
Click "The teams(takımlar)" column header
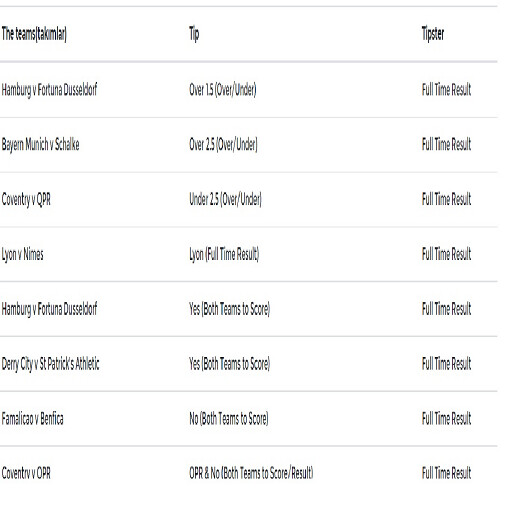[34, 34]
